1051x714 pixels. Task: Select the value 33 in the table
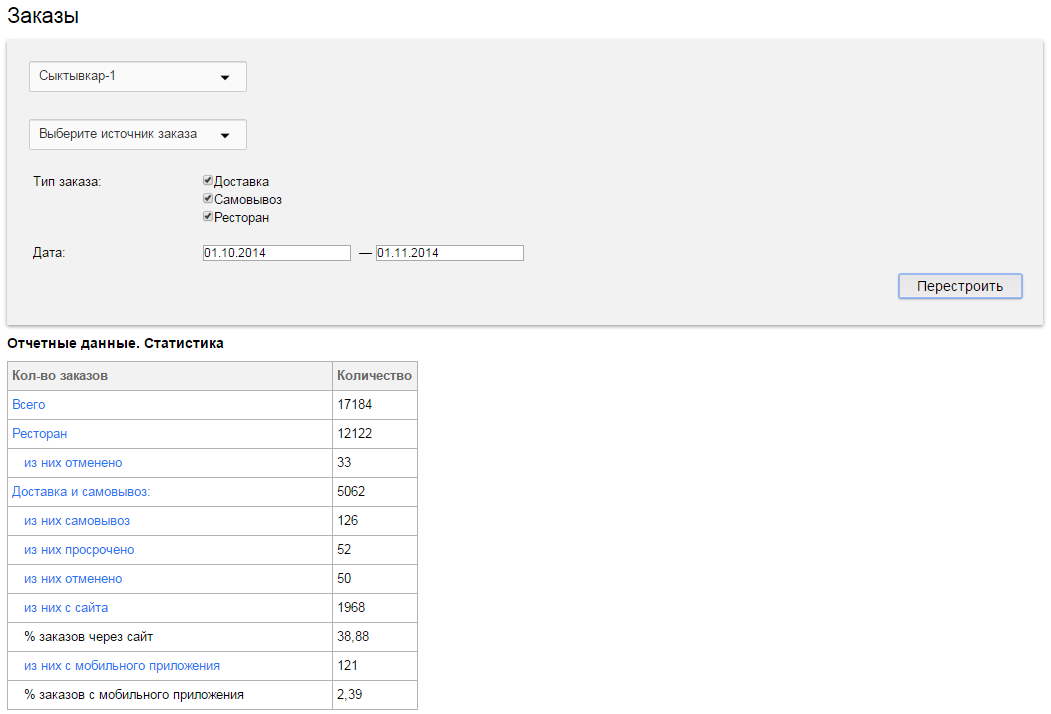click(345, 463)
